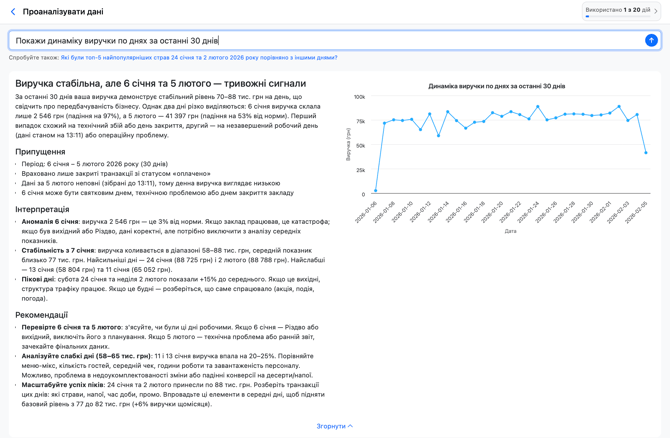Collapse the analysis with Згорнути
Image resolution: width=670 pixels, height=438 pixels.
(x=334, y=426)
